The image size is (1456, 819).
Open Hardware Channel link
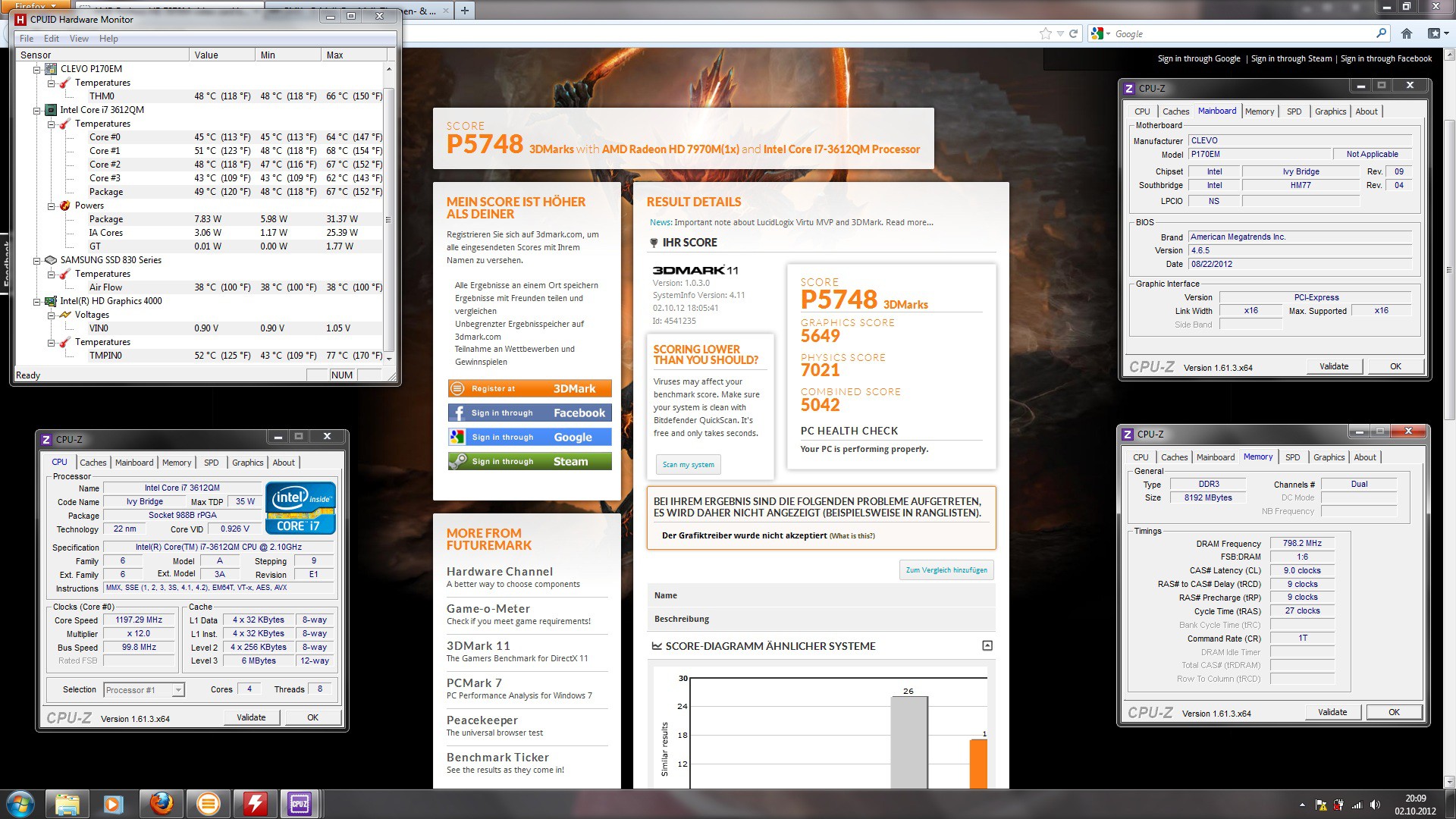(x=500, y=572)
